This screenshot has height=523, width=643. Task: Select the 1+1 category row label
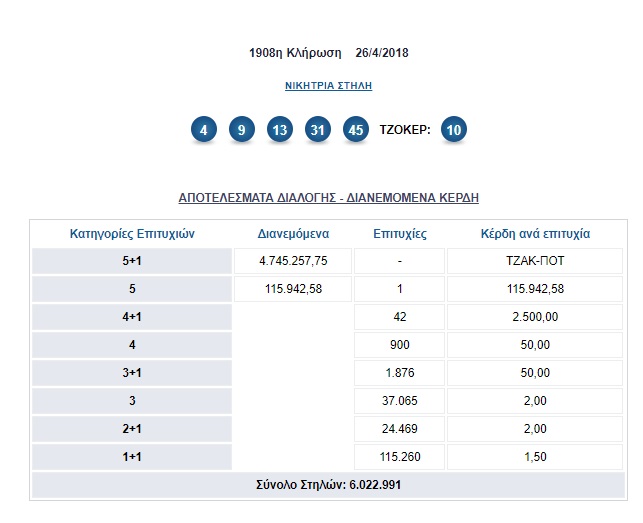pos(132,457)
